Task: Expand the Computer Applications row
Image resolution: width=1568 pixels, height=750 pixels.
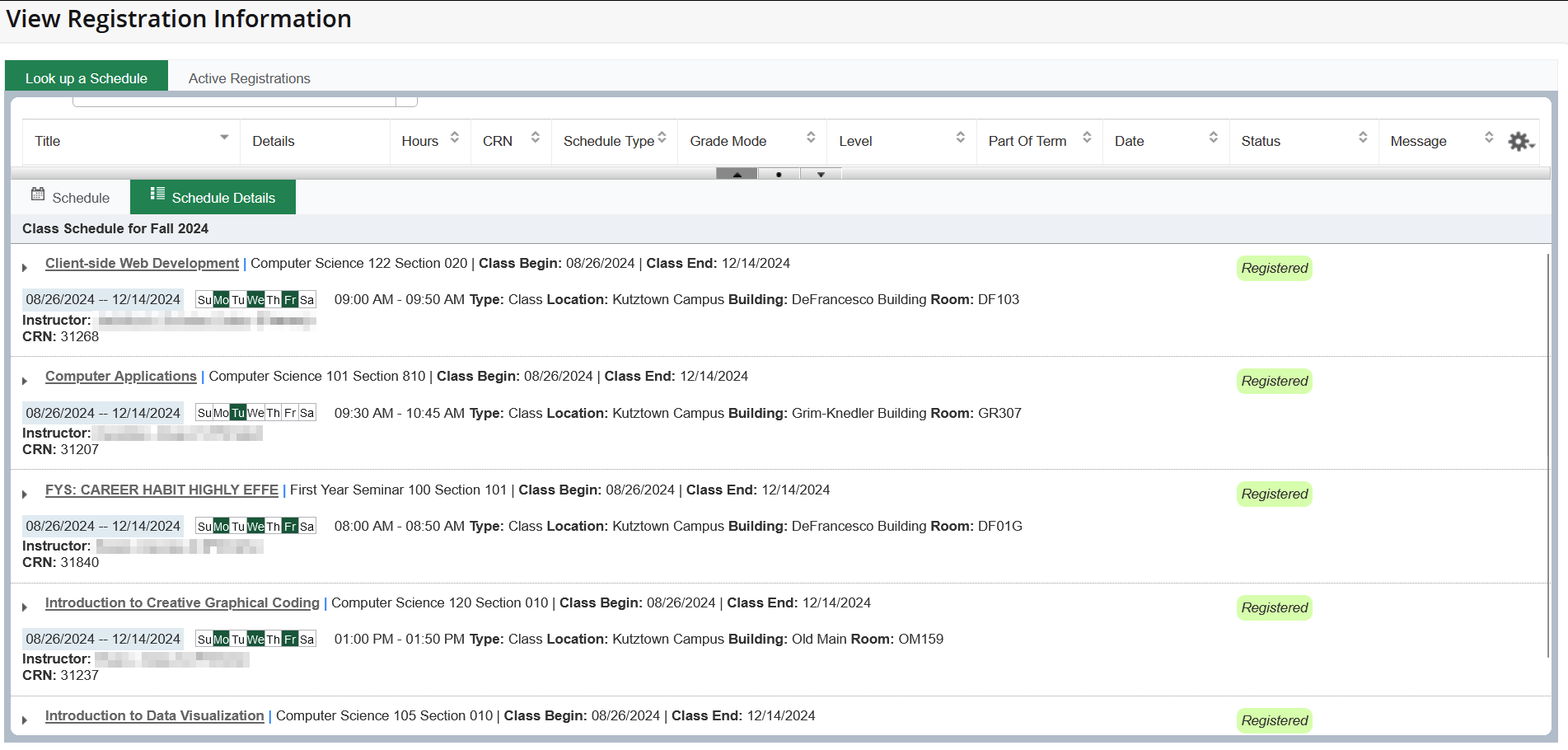Action: pos(25,381)
